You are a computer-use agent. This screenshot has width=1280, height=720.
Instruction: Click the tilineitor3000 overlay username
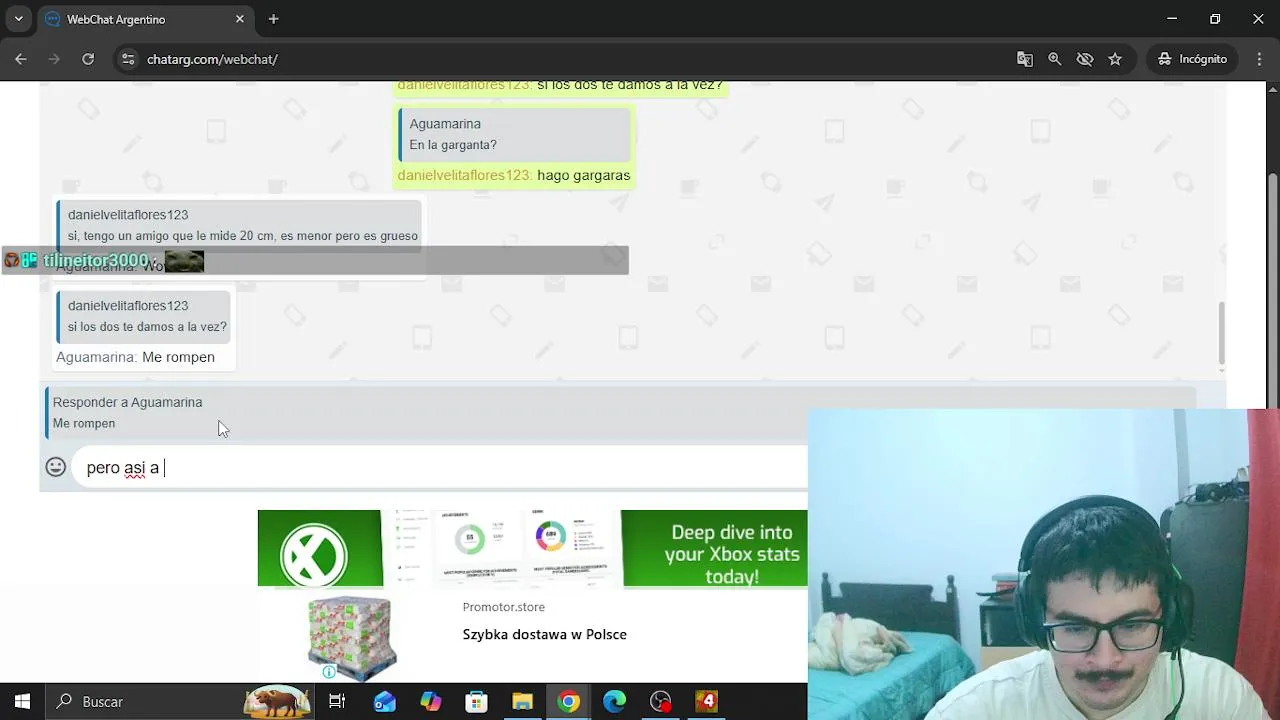(96, 261)
